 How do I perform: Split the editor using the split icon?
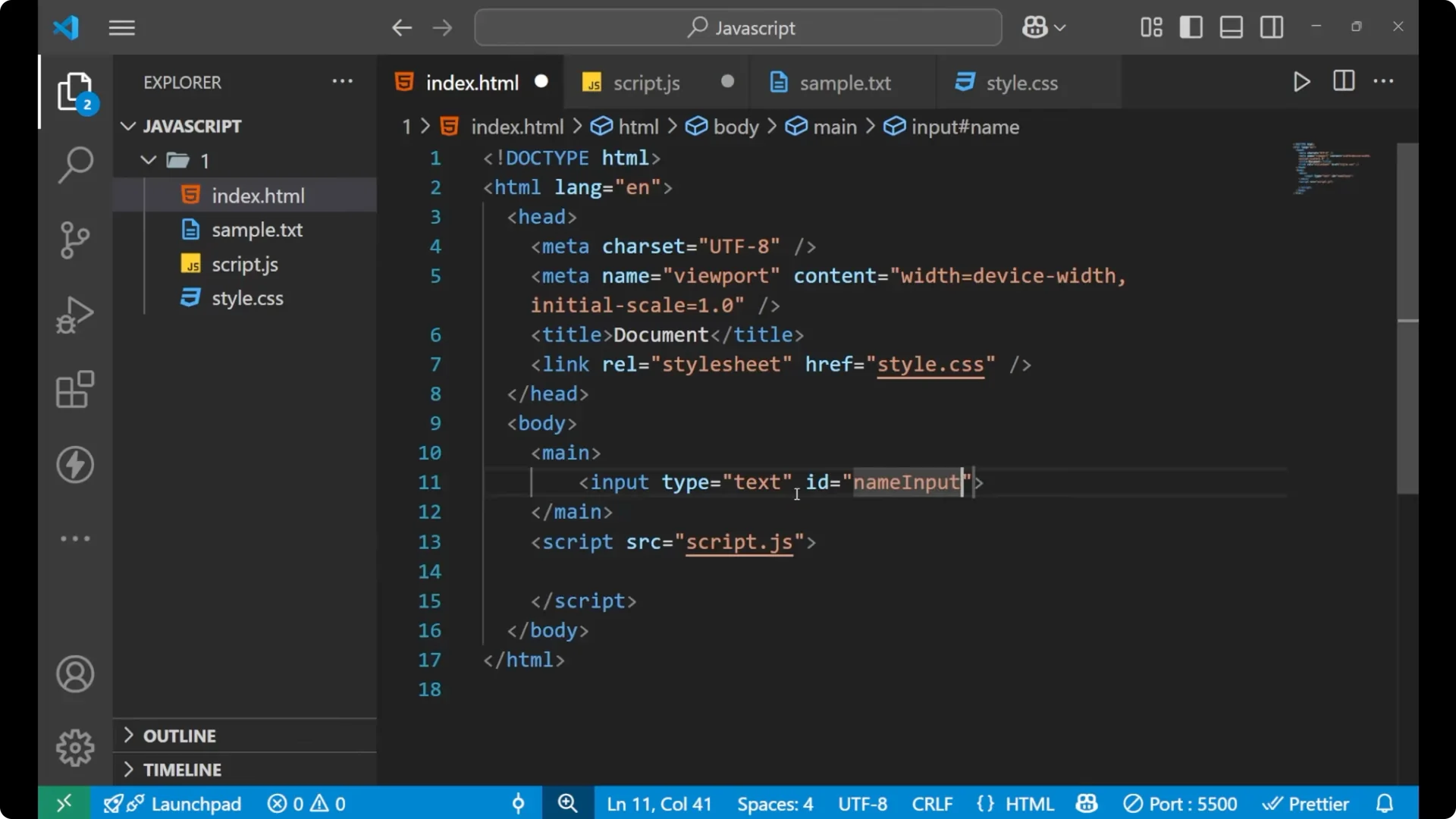pyautogui.click(x=1343, y=81)
